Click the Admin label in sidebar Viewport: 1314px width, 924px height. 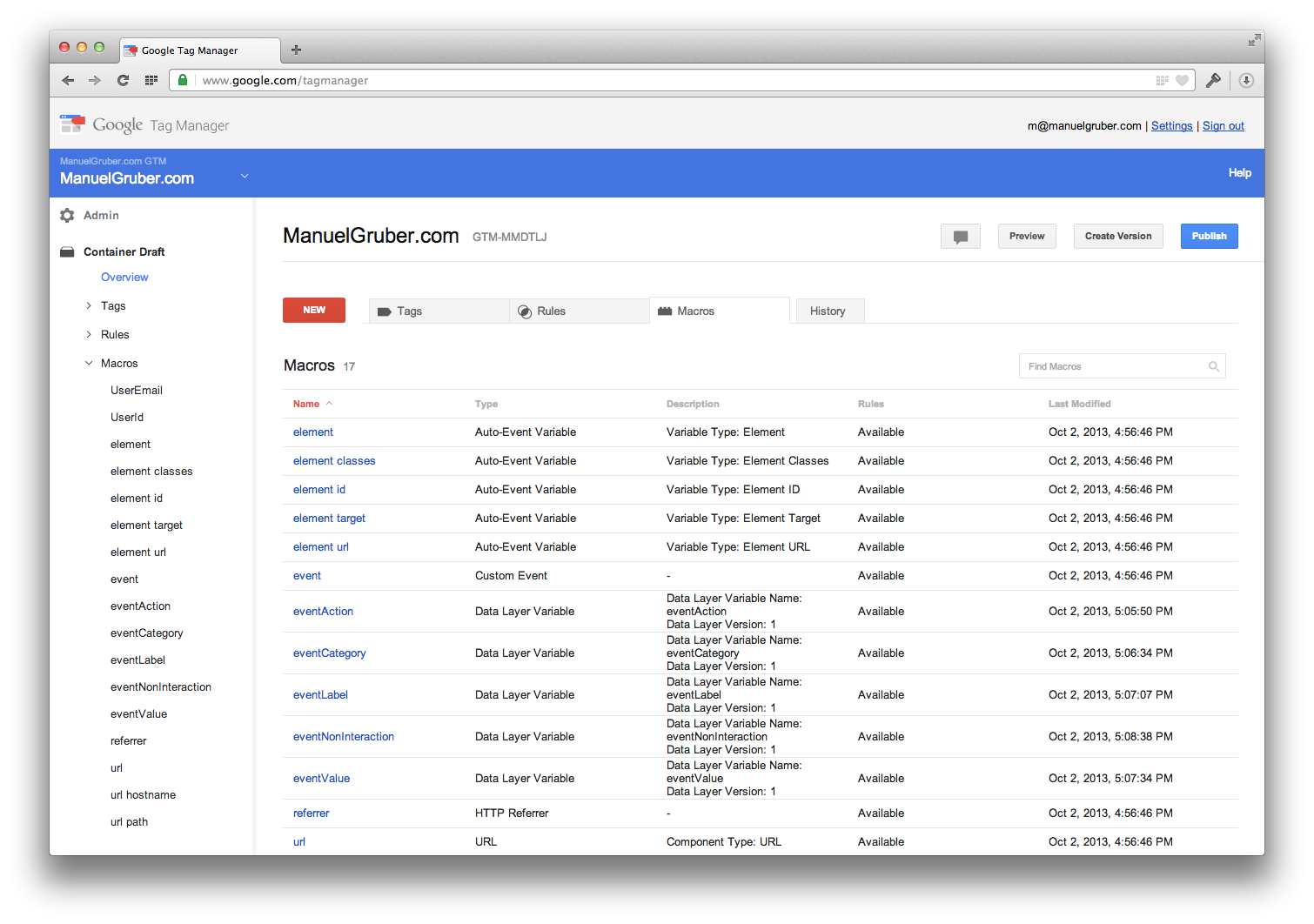(x=101, y=215)
